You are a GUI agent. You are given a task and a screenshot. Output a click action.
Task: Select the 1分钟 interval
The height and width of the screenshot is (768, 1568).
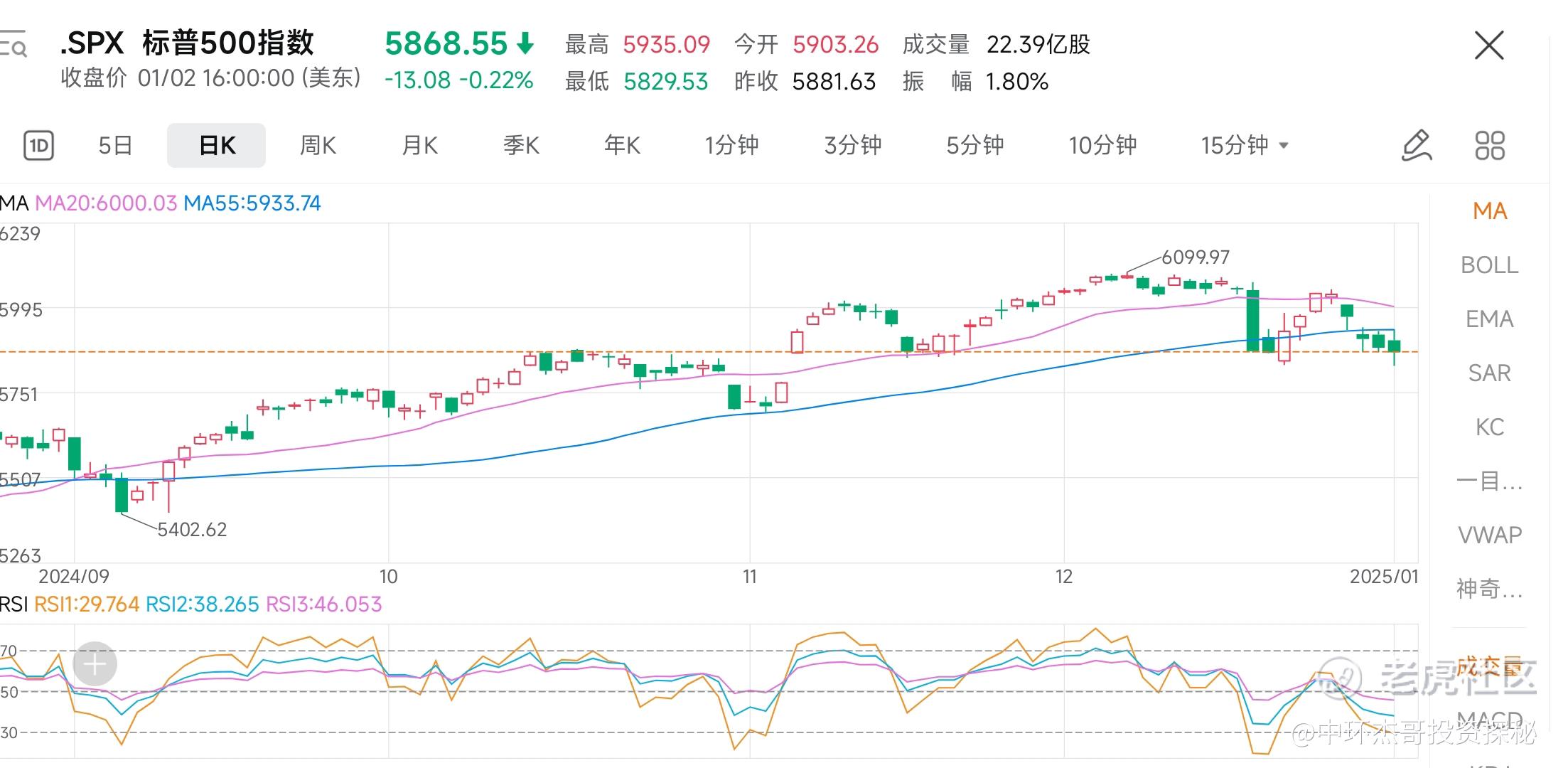(x=731, y=146)
